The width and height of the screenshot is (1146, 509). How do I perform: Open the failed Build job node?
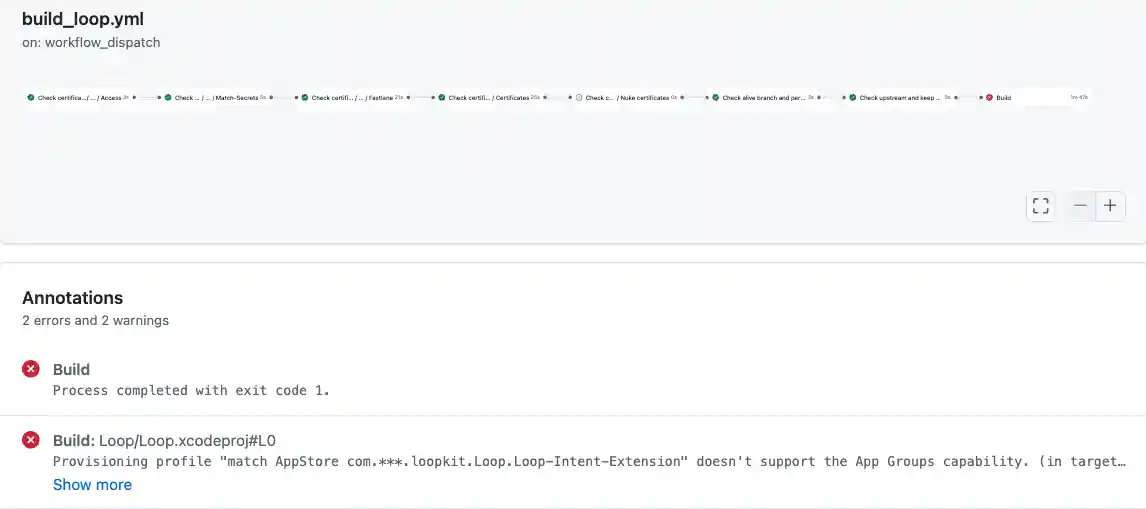[x=1037, y=97]
